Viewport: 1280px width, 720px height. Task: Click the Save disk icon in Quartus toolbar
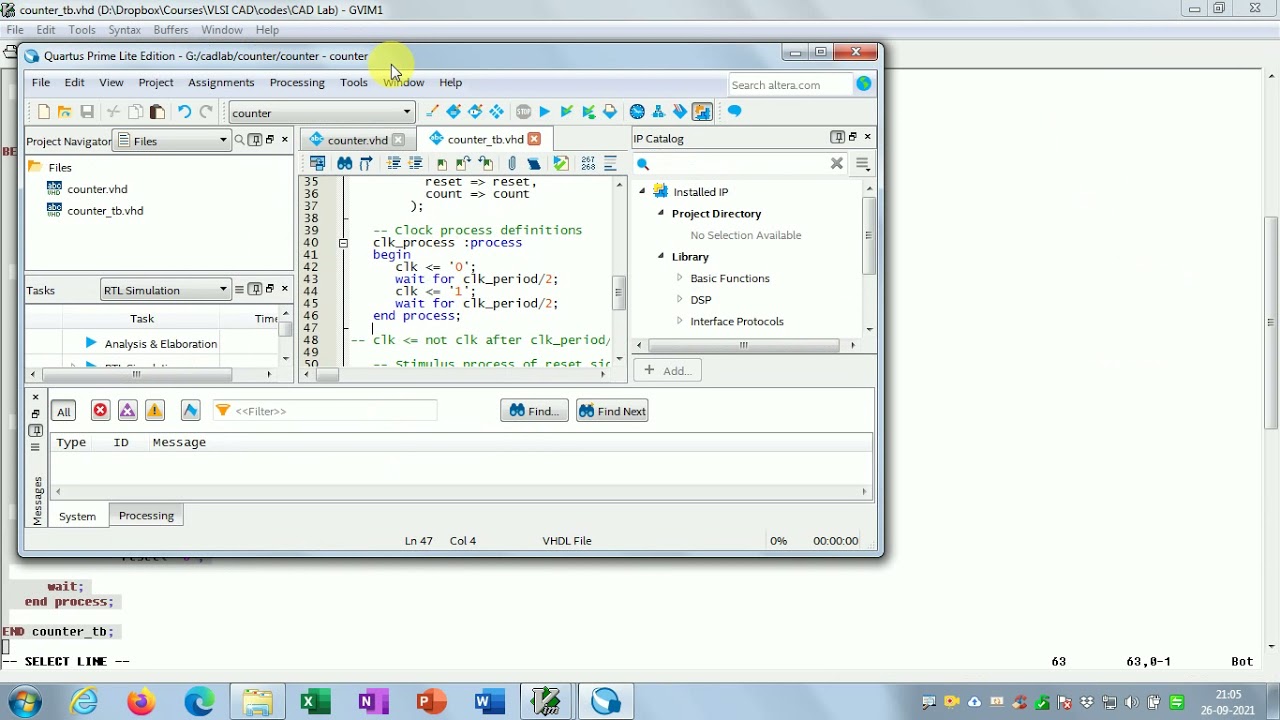[x=87, y=112]
